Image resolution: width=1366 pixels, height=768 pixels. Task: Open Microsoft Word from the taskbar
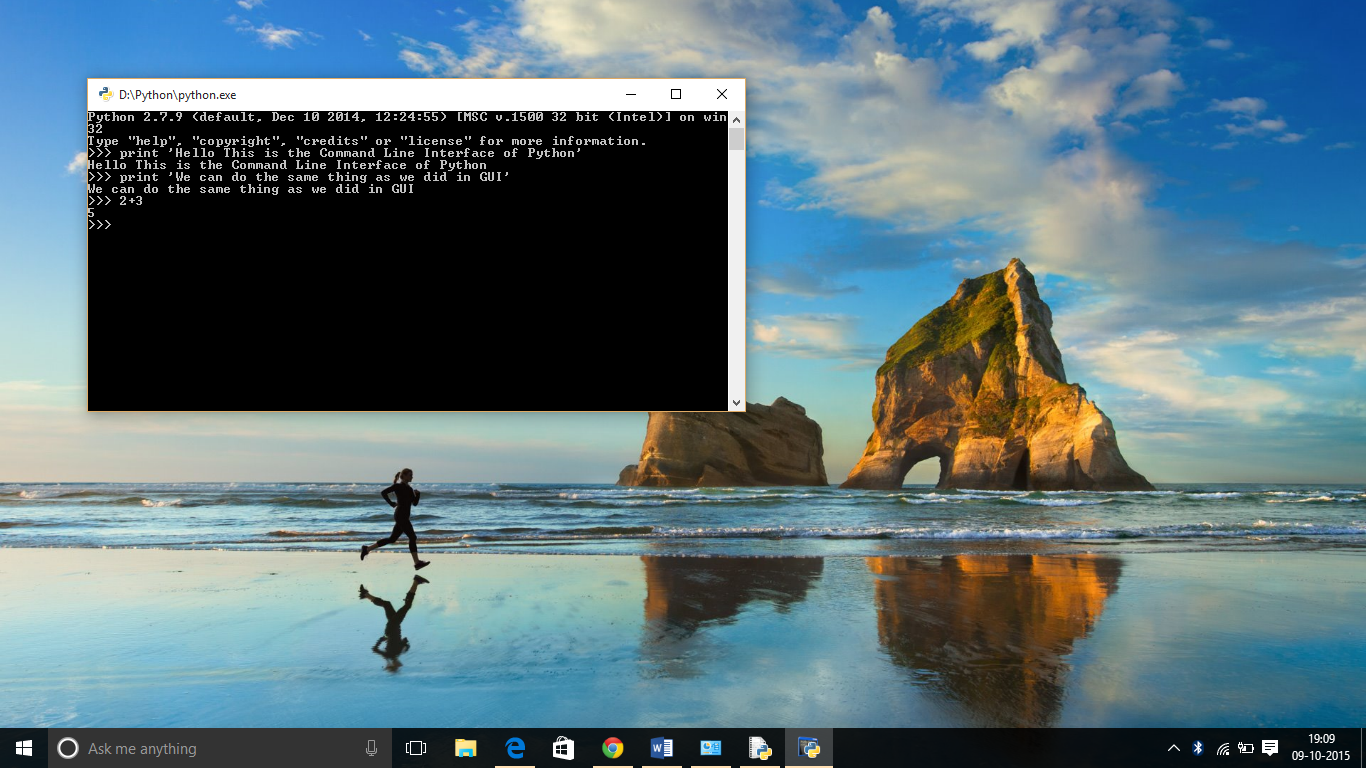662,748
